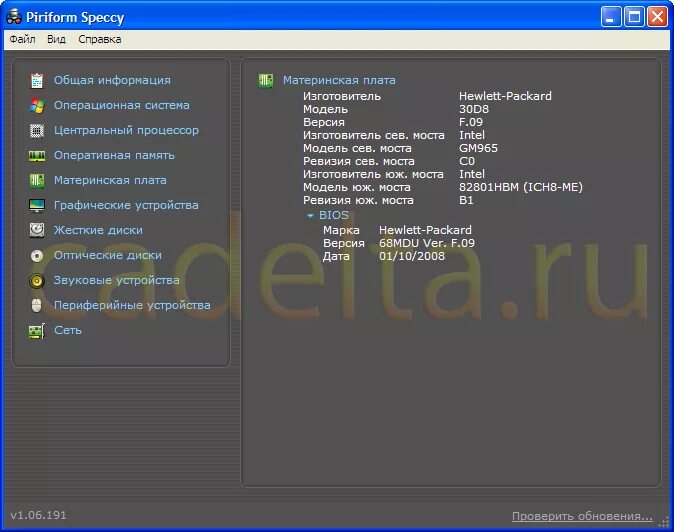
Task: Click the RAM stick icon for Оперативная память
Action: point(37,156)
